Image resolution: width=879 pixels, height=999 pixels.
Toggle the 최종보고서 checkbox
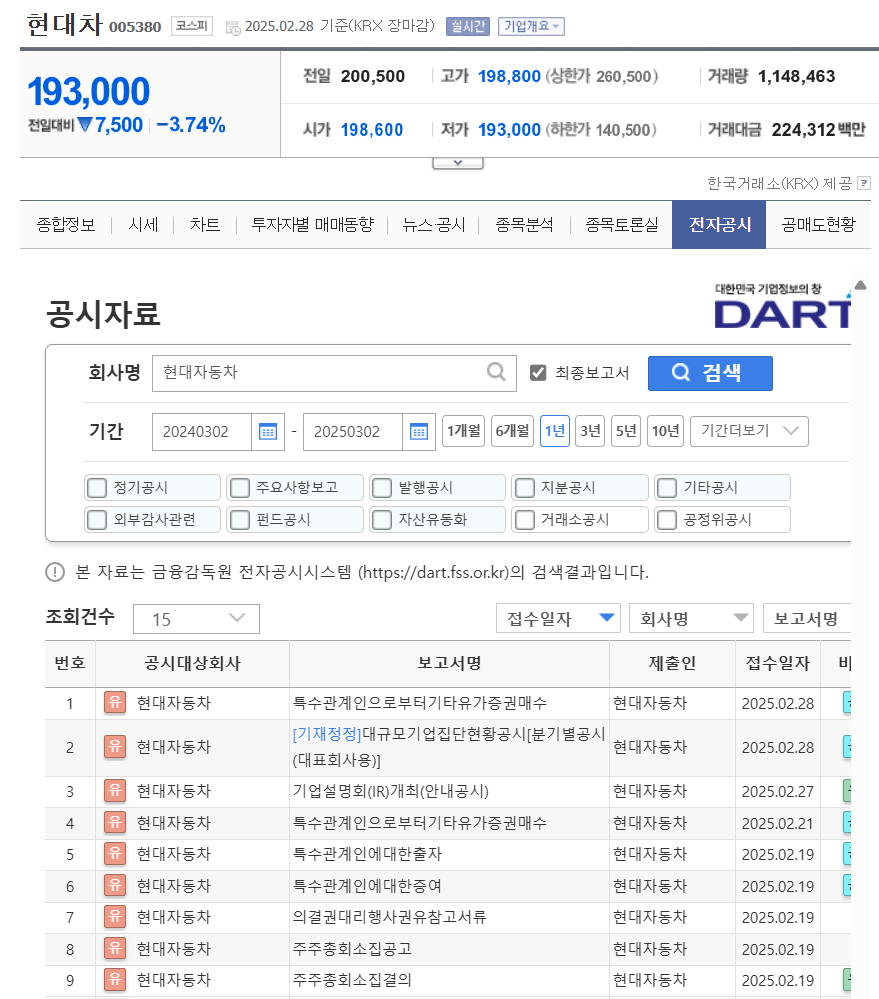538,373
